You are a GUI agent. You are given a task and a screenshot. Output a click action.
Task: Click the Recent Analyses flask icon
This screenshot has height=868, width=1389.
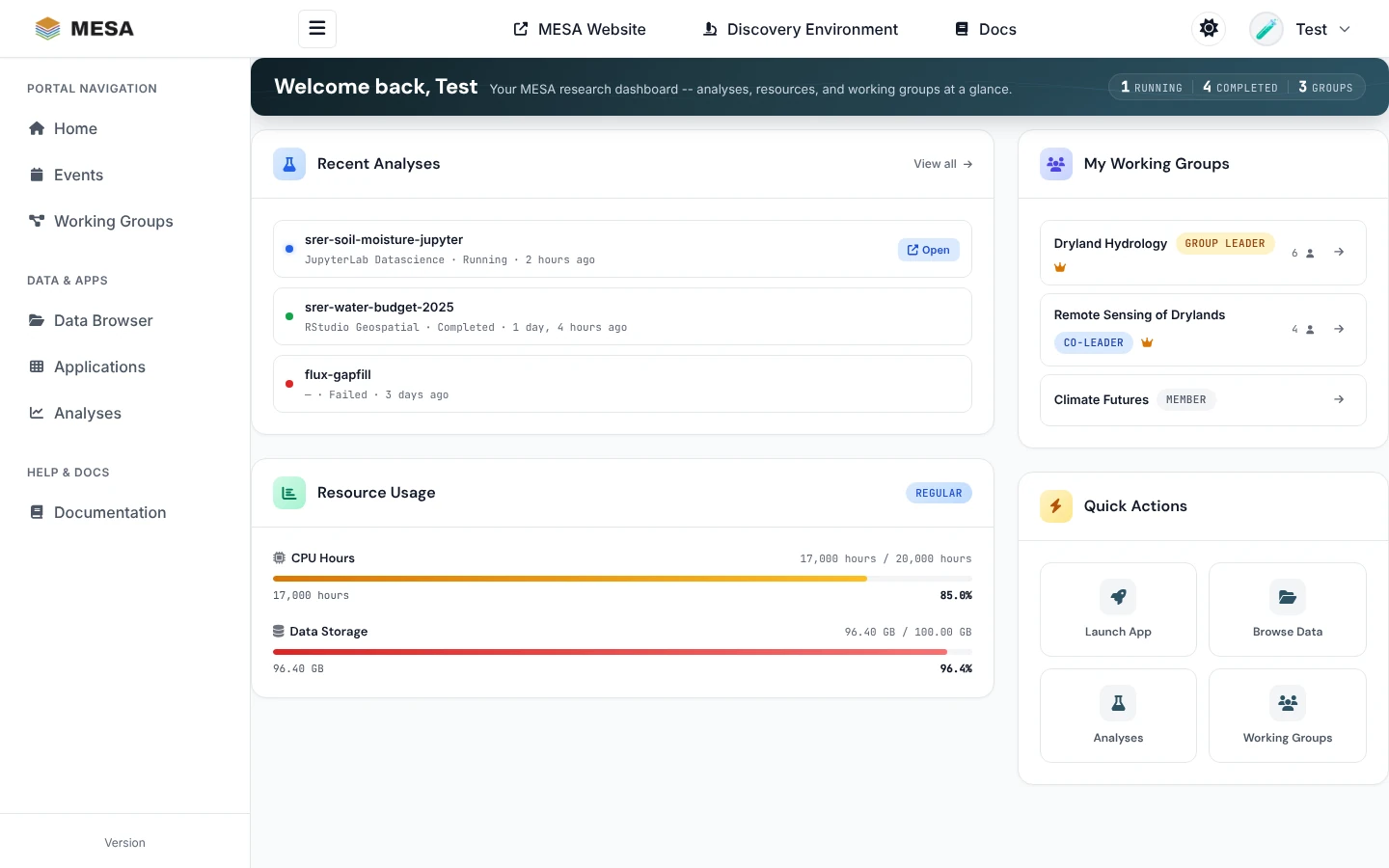click(289, 164)
